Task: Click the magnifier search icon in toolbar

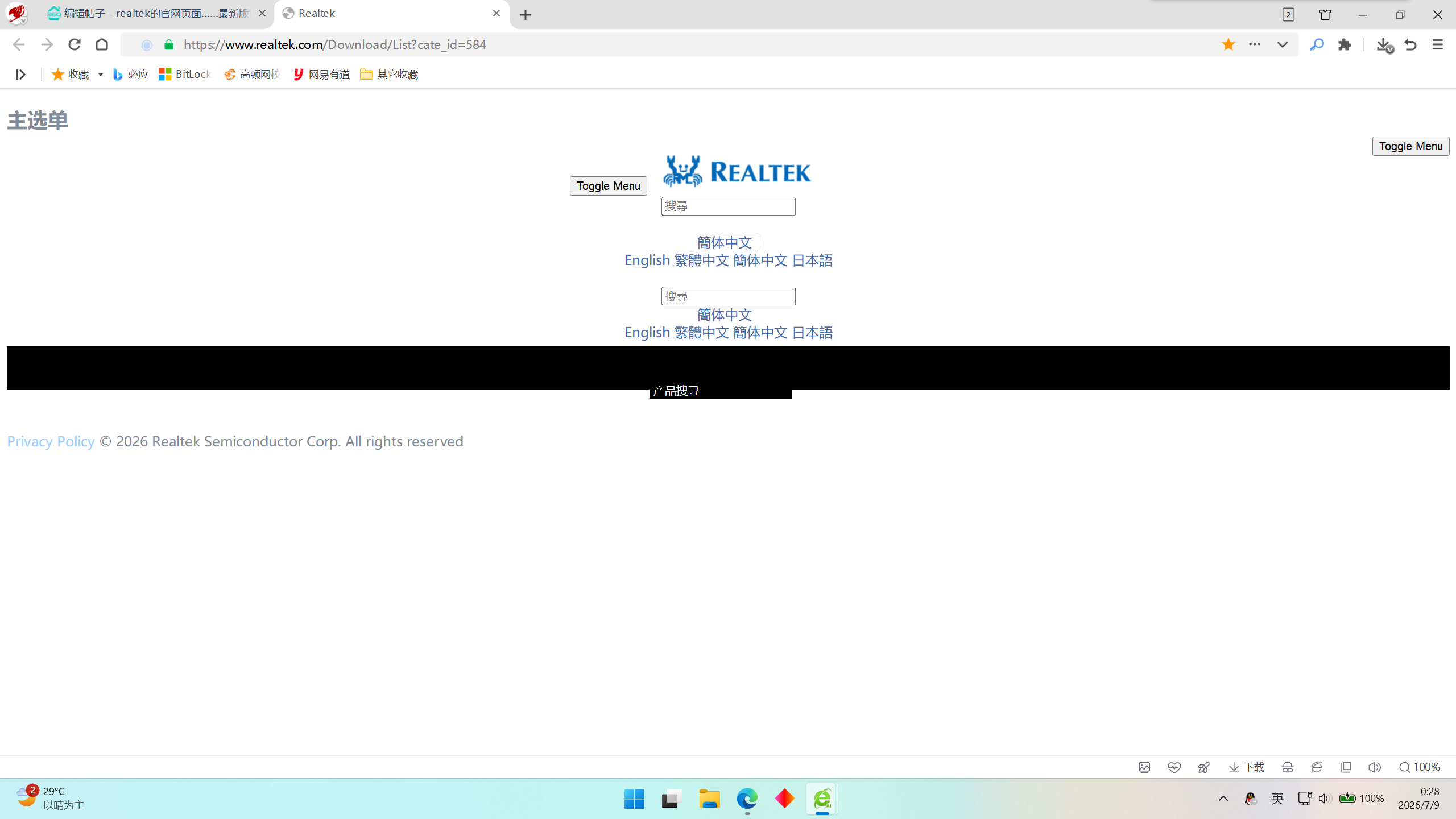Action: (x=1317, y=44)
